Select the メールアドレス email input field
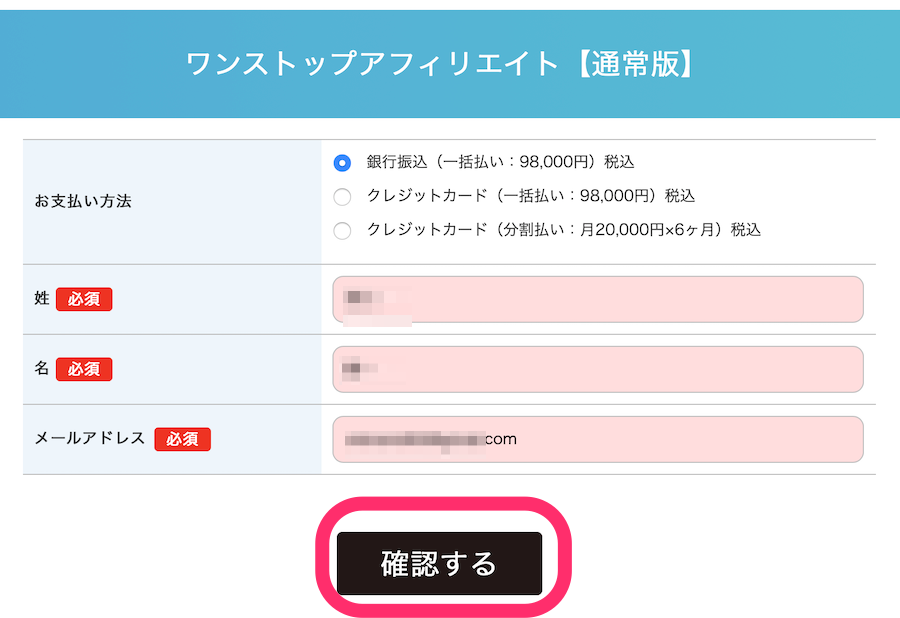 tap(597, 438)
